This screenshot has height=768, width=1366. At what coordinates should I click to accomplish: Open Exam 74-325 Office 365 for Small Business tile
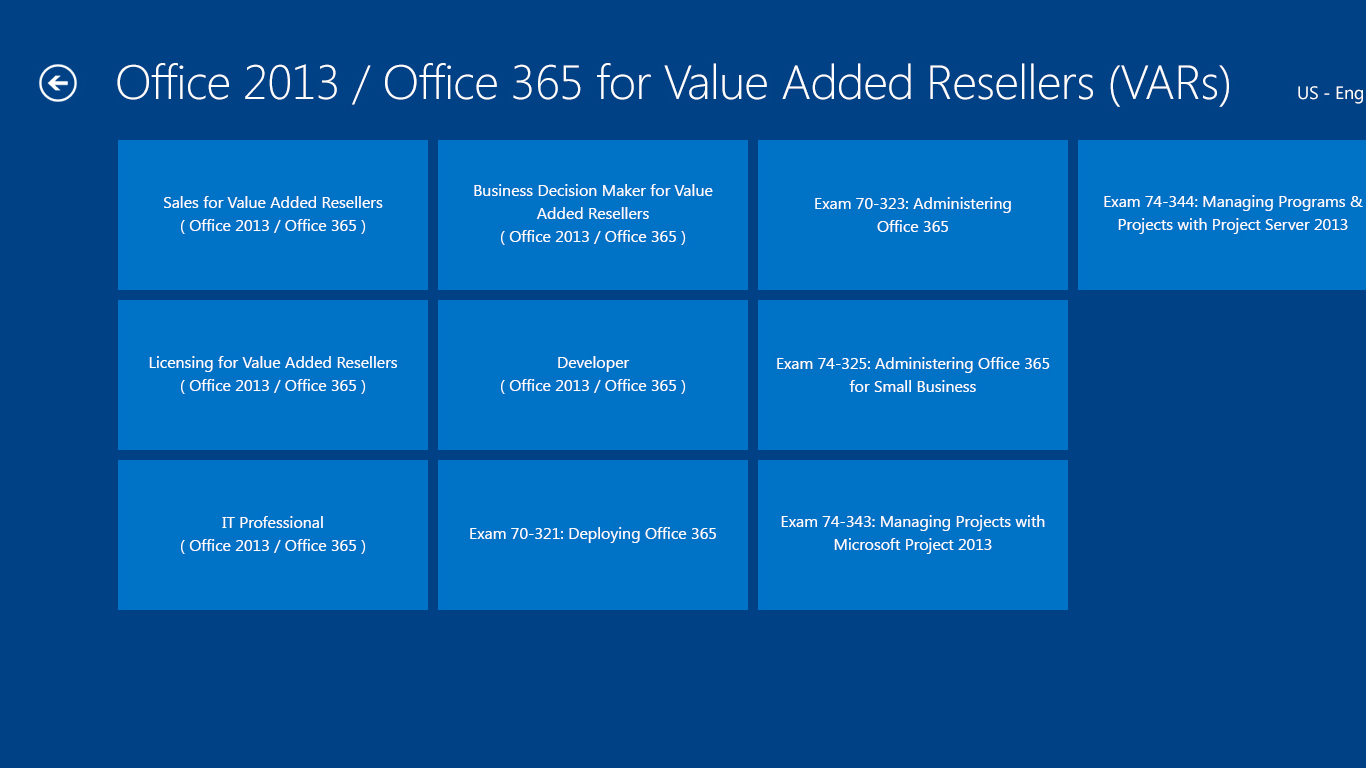[913, 375]
